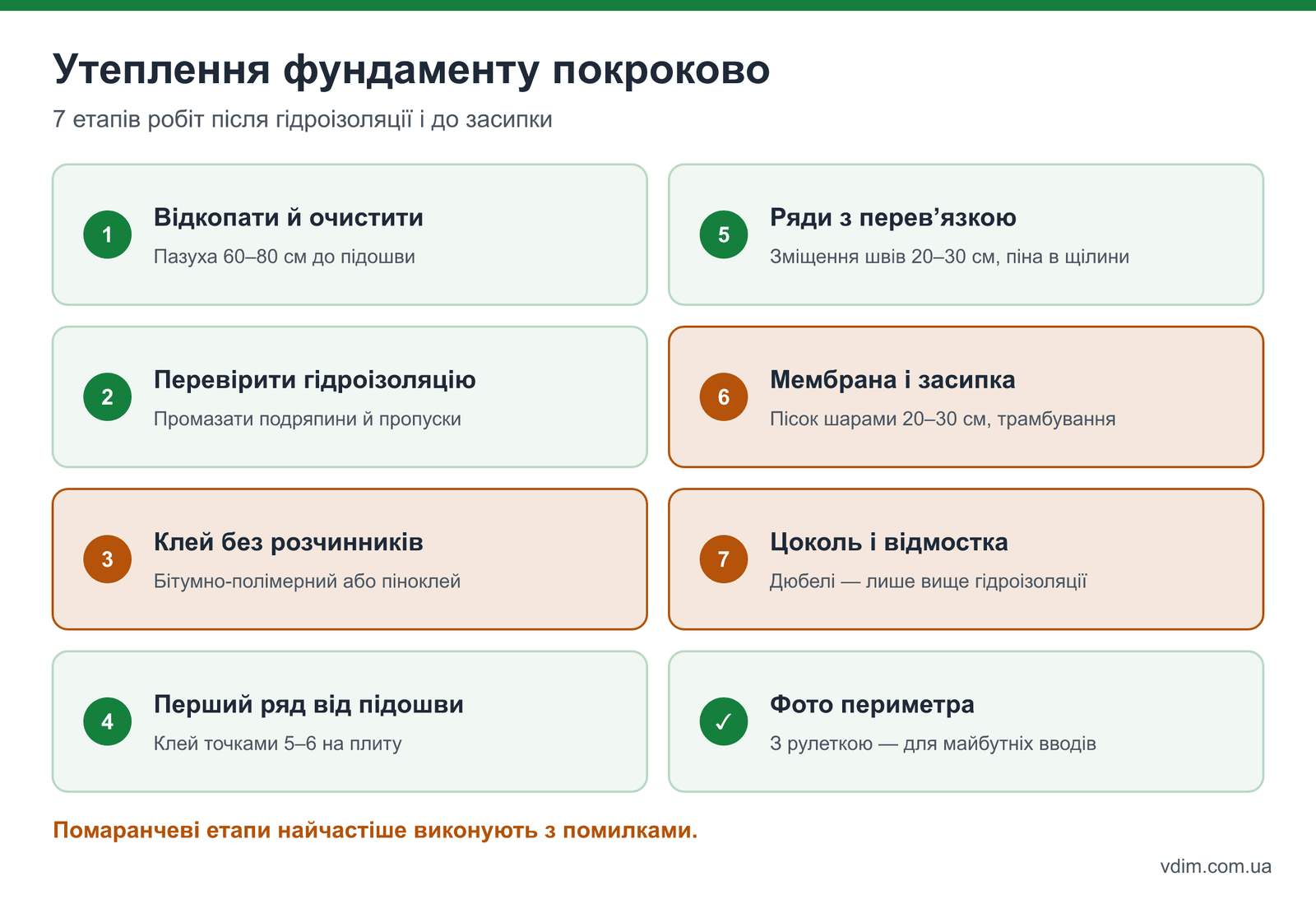Select the heading 'Ряди з перев'язкою'
Image resolution: width=1316 pixels, height=899 pixels.
coord(893,218)
